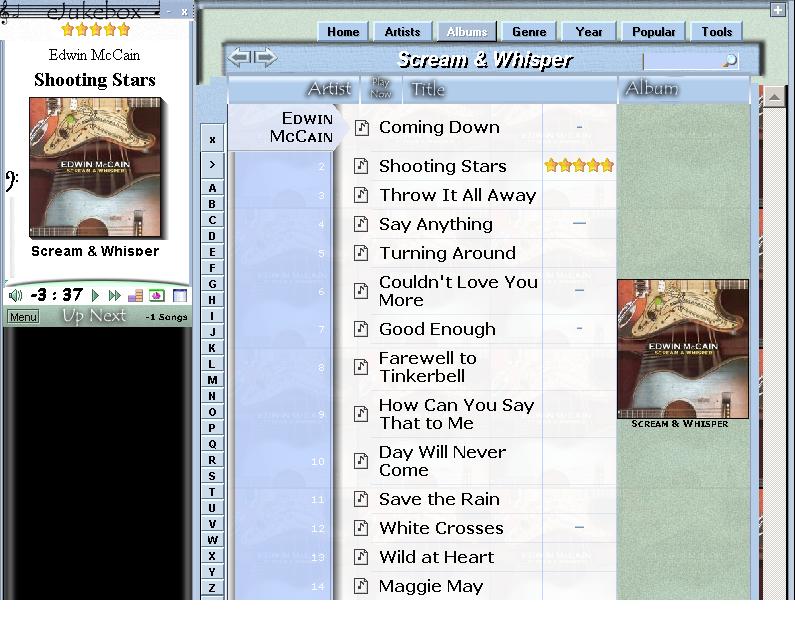The width and height of the screenshot is (795, 635).
Task: Click the x button in alphabet index
Action: pyautogui.click(x=212, y=139)
